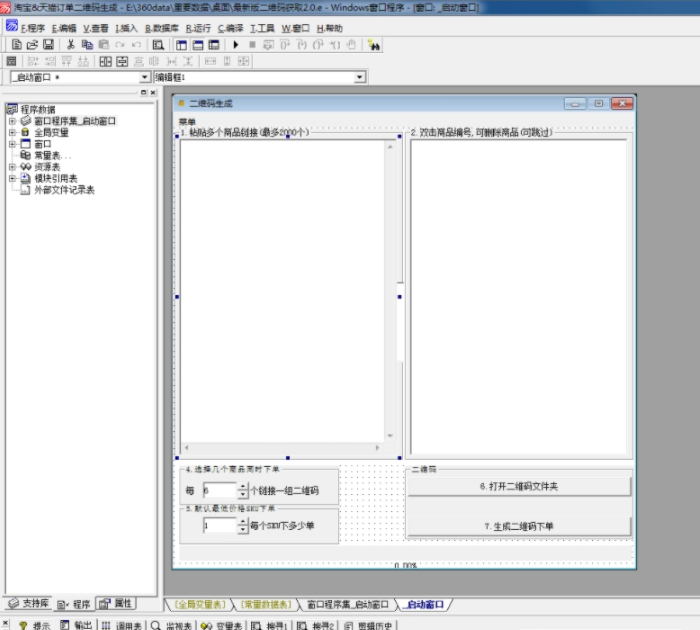Switch to the 属性 tab
The image size is (700, 630).
point(117,604)
